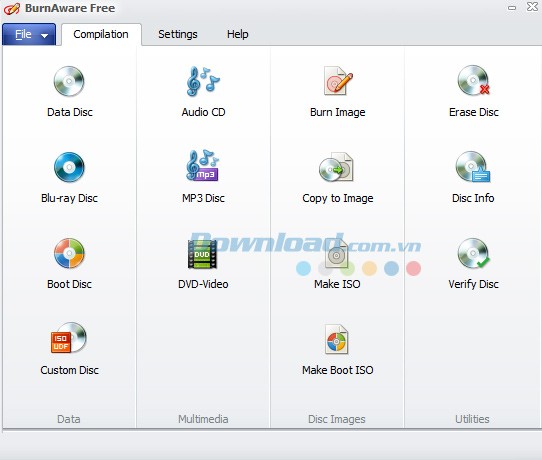This screenshot has height=460, width=542.
Task: Click the Disc Info label text
Action: point(473,198)
